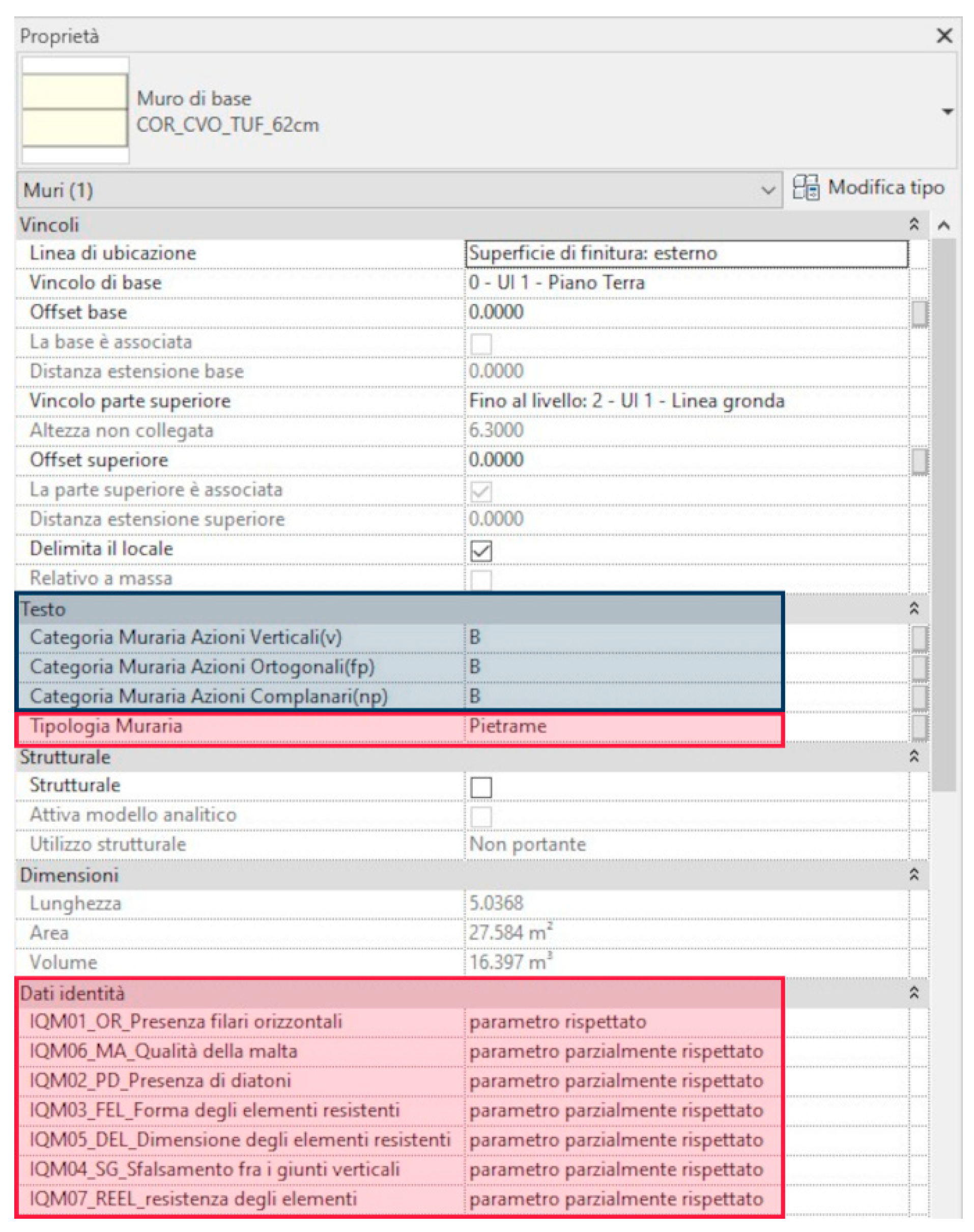Toggle La base è associata checkbox

[x=481, y=344]
